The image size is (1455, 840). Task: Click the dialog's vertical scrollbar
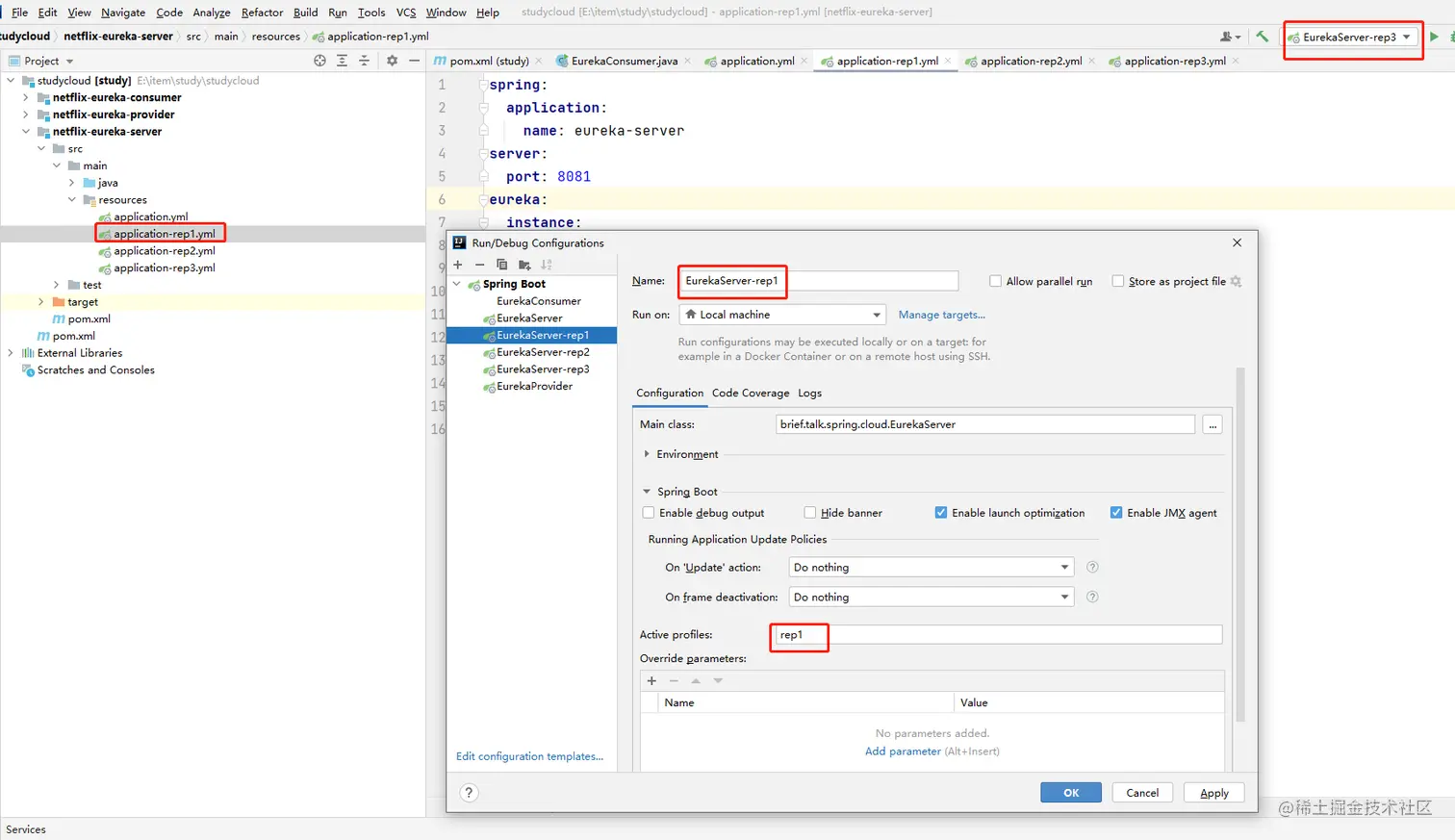pos(1240,544)
